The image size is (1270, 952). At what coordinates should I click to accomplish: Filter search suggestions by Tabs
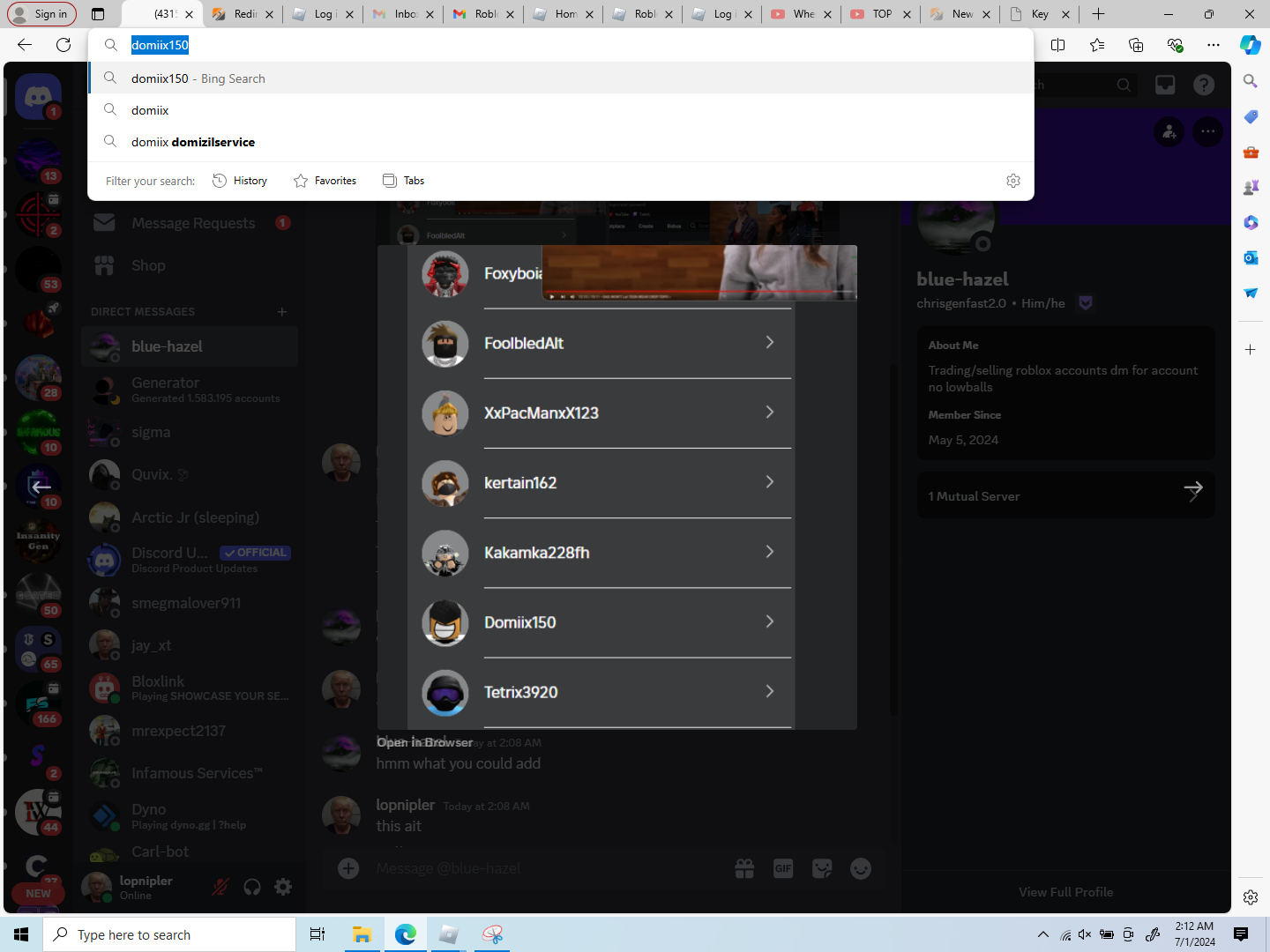pyautogui.click(x=404, y=181)
